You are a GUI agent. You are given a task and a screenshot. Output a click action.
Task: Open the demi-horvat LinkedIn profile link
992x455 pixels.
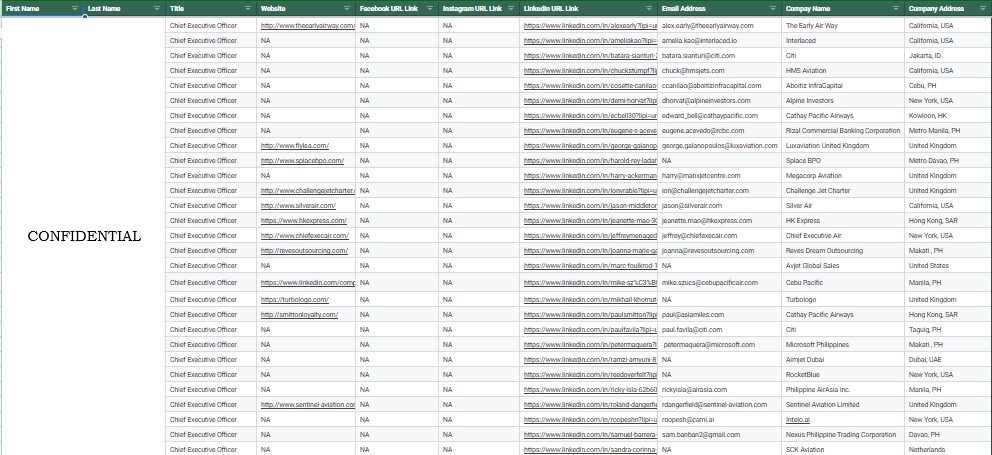click(590, 101)
